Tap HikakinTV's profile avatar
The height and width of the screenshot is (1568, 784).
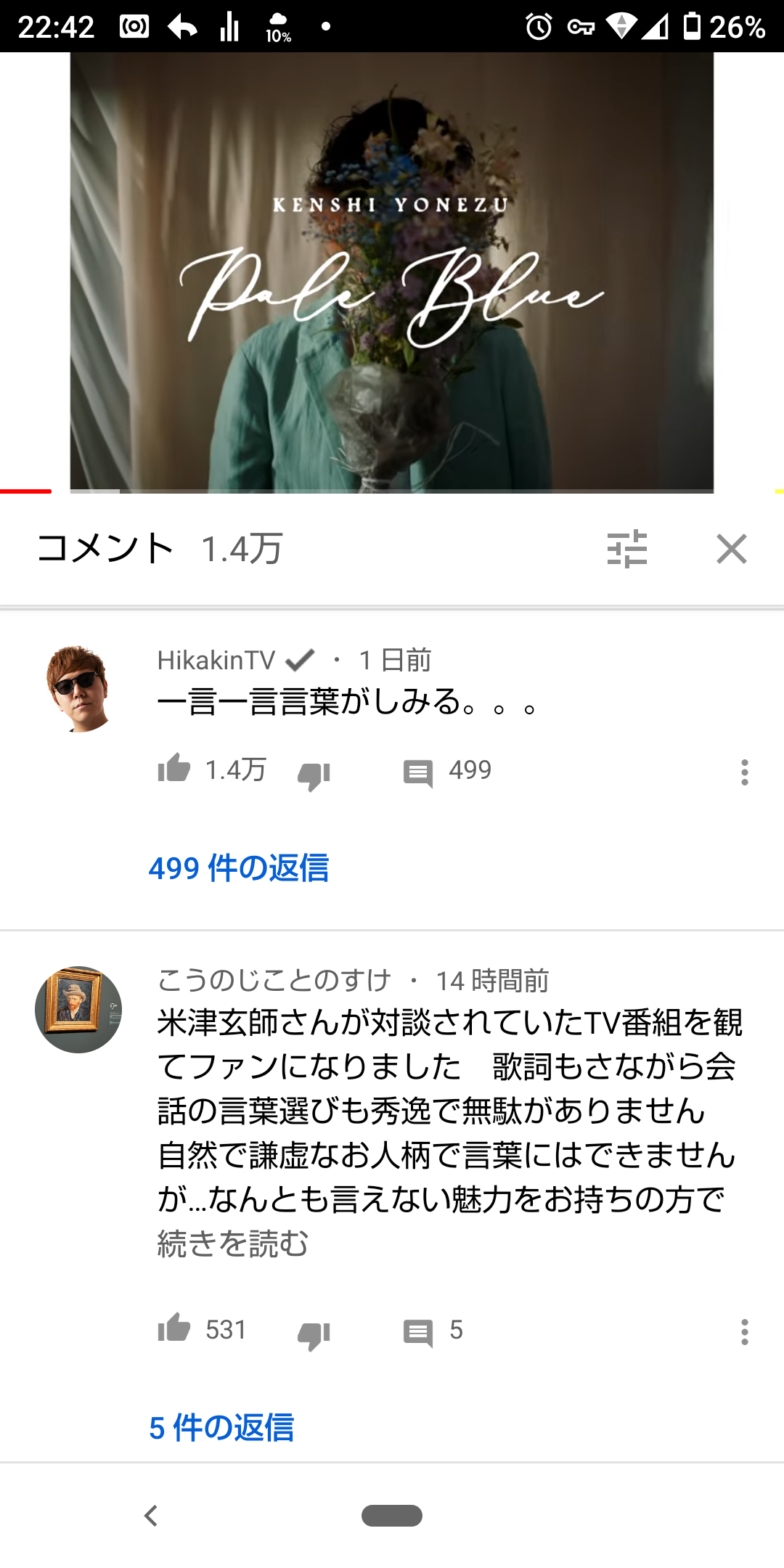pos(78,689)
